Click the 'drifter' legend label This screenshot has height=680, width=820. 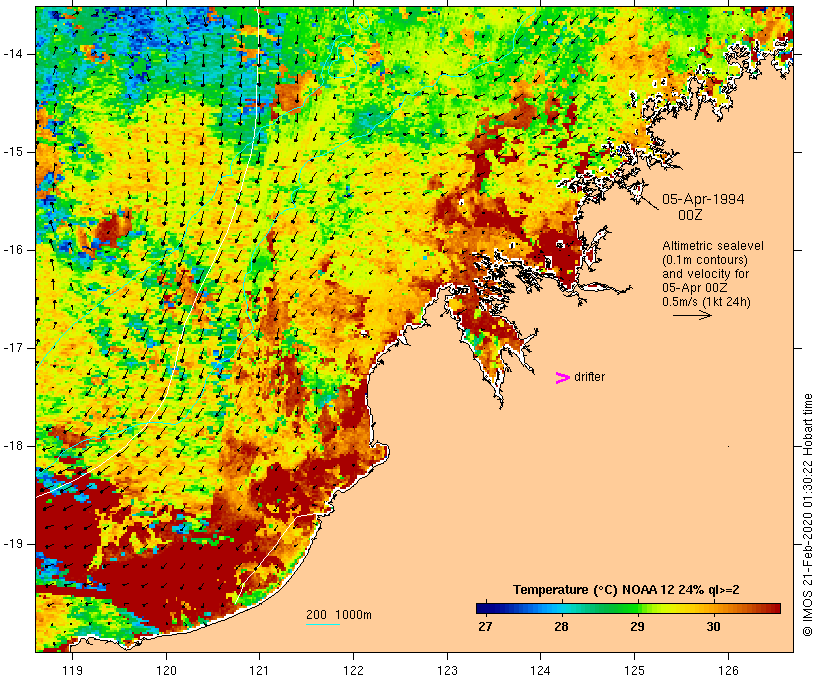[x=589, y=377]
